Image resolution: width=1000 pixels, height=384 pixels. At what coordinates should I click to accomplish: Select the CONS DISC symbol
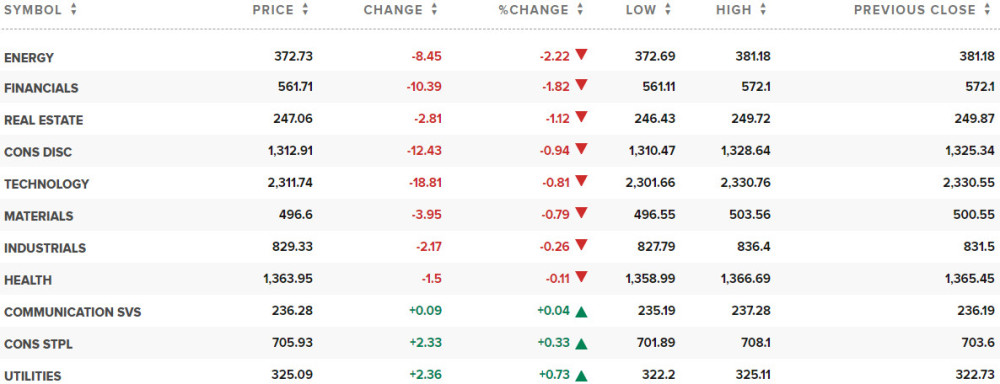[x=38, y=152]
